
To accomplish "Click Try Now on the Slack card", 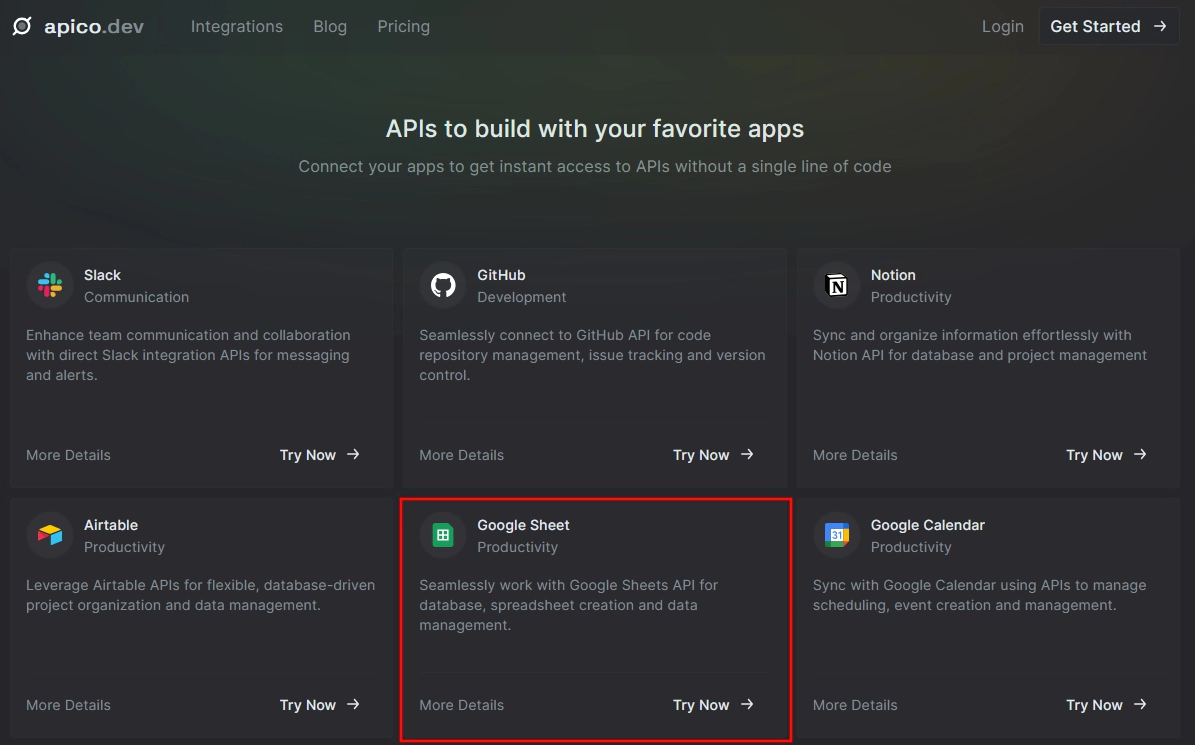I will tap(319, 455).
